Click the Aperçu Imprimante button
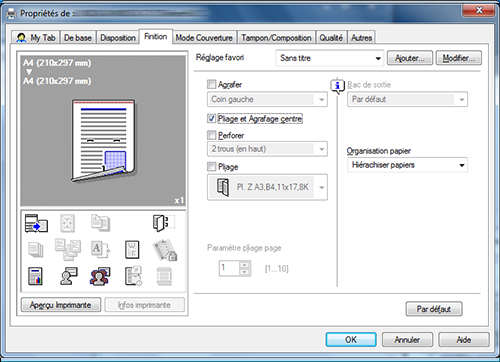This screenshot has height=362, width=500. [x=61, y=305]
